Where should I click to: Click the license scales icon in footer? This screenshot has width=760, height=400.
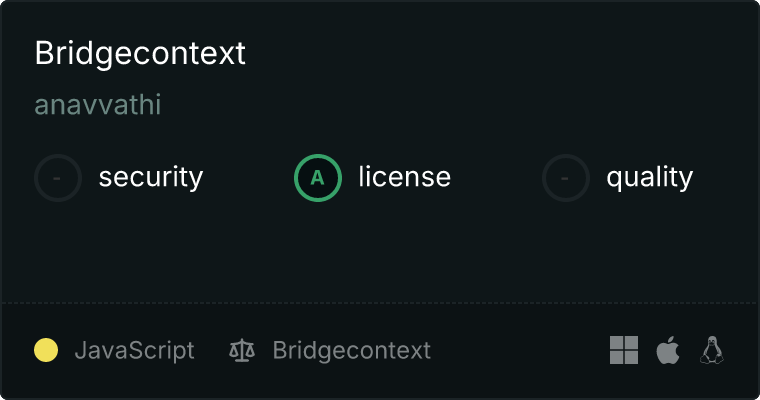[x=242, y=350]
